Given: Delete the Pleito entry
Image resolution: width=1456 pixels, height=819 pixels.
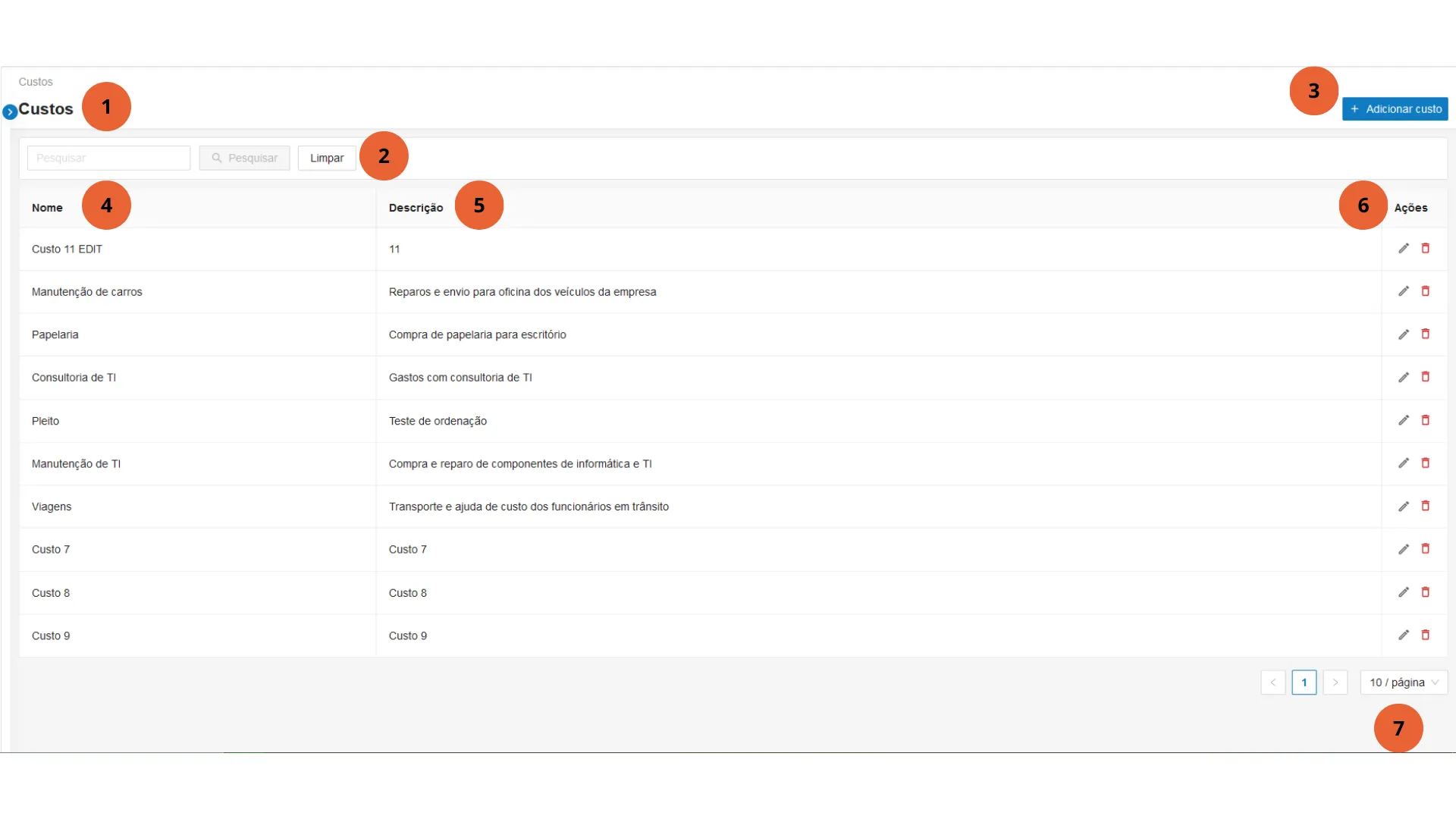Looking at the screenshot, I should pyautogui.click(x=1426, y=420).
